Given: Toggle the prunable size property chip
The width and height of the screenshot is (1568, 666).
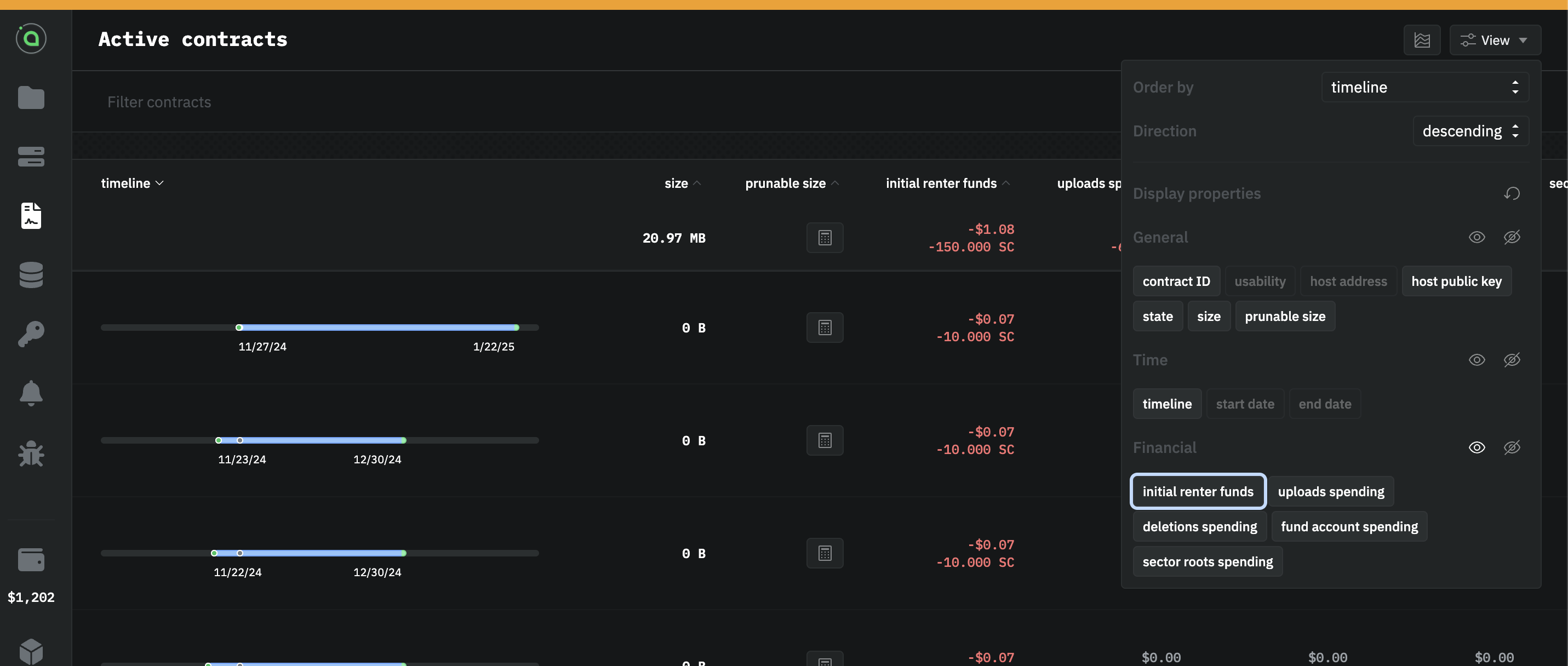Looking at the screenshot, I should (1285, 317).
